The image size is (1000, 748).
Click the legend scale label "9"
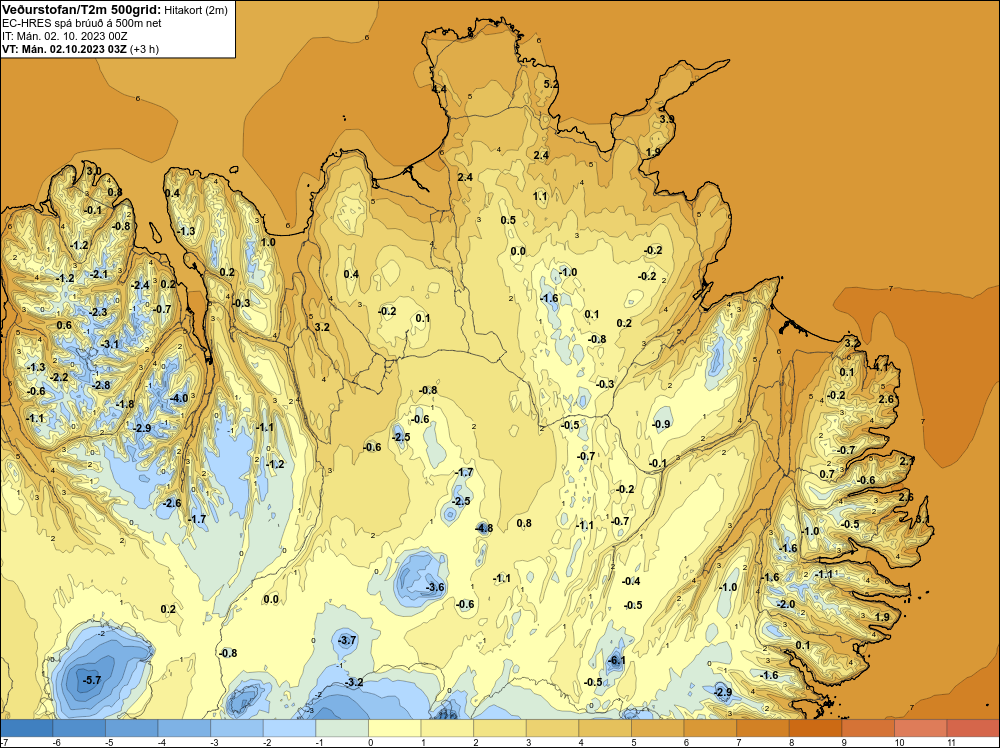(x=843, y=742)
